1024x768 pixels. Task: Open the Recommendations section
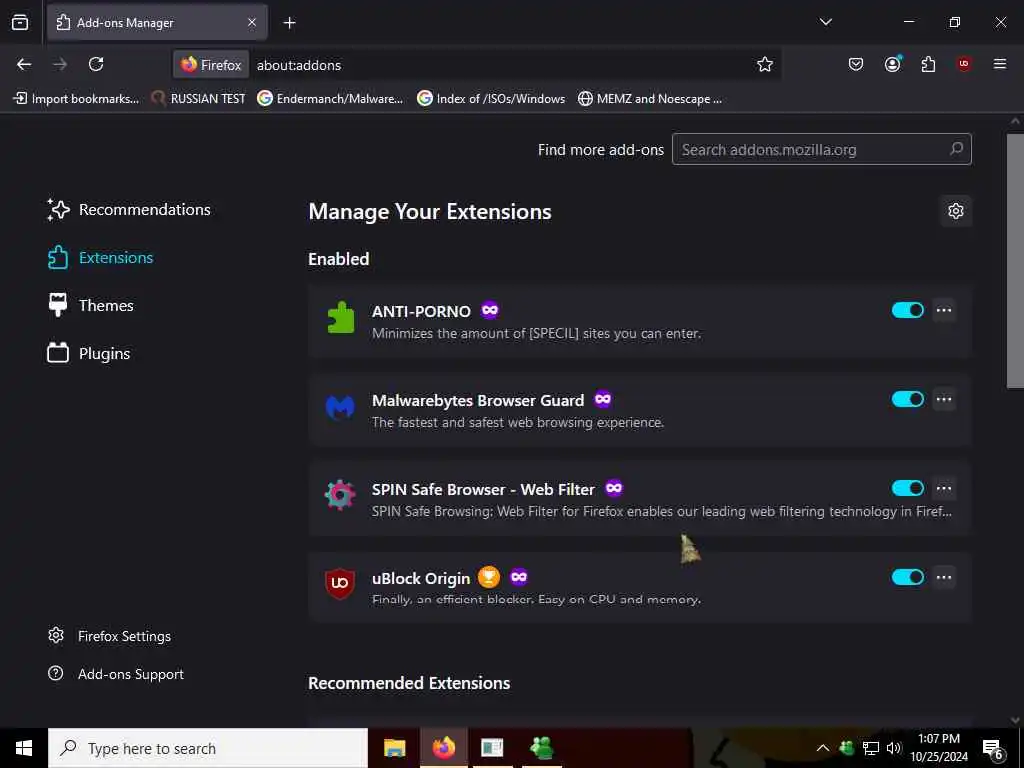[129, 210]
